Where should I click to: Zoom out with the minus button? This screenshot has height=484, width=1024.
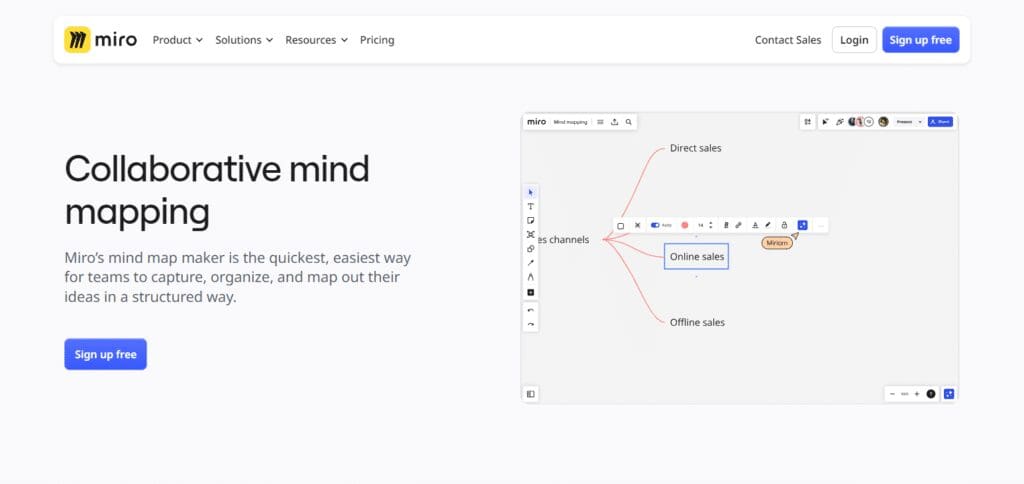pos(892,394)
